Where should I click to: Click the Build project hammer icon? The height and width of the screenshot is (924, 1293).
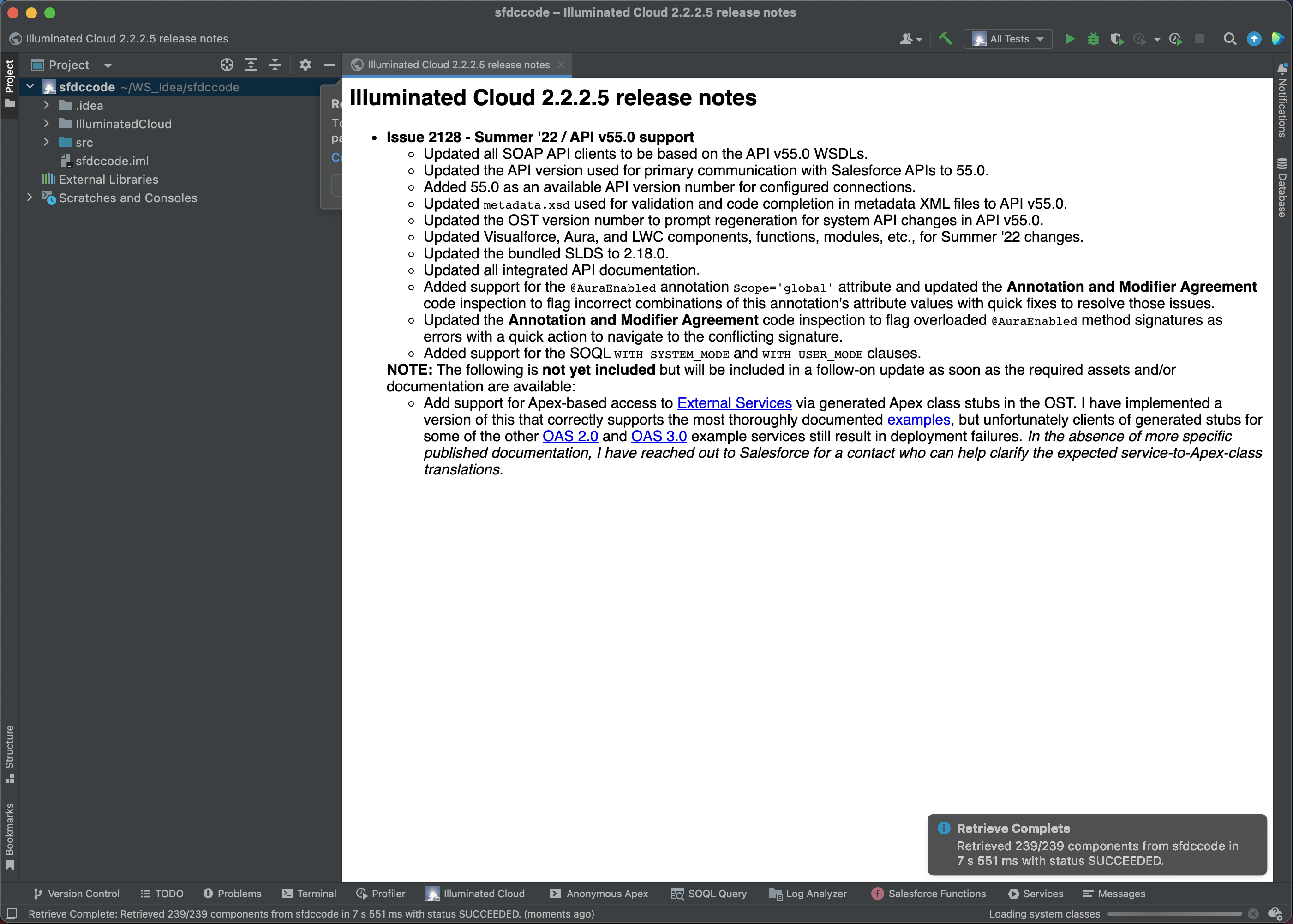click(946, 39)
